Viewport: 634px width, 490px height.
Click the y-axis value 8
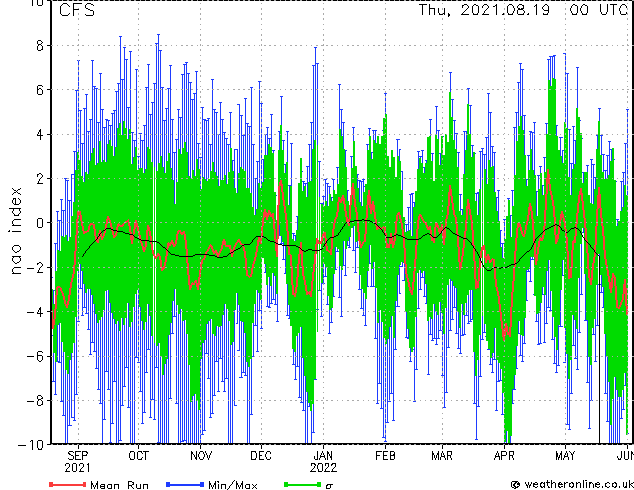pos(40,45)
